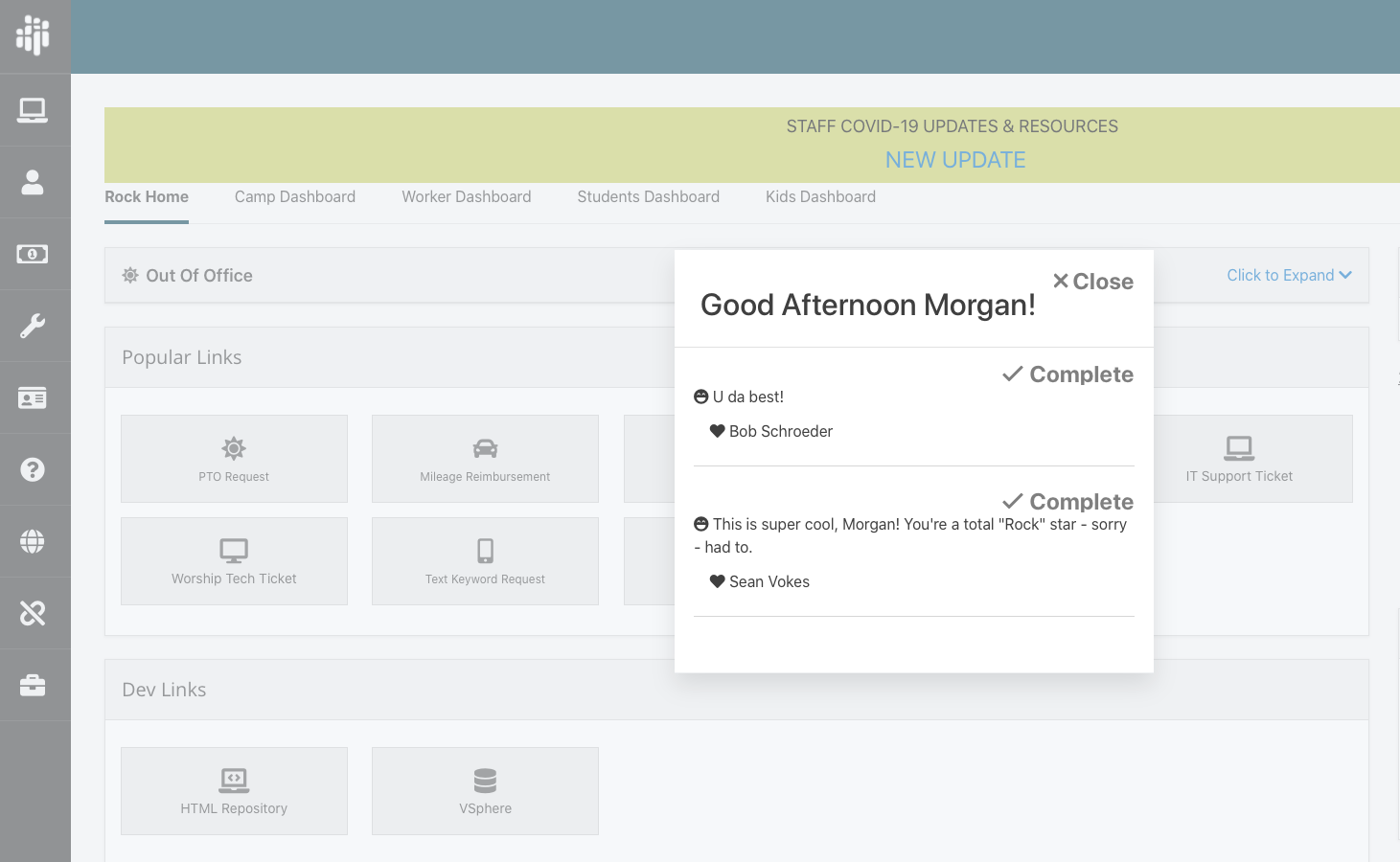Click the Dev Links heading
1400x862 pixels.
click(x=164, y=690)
